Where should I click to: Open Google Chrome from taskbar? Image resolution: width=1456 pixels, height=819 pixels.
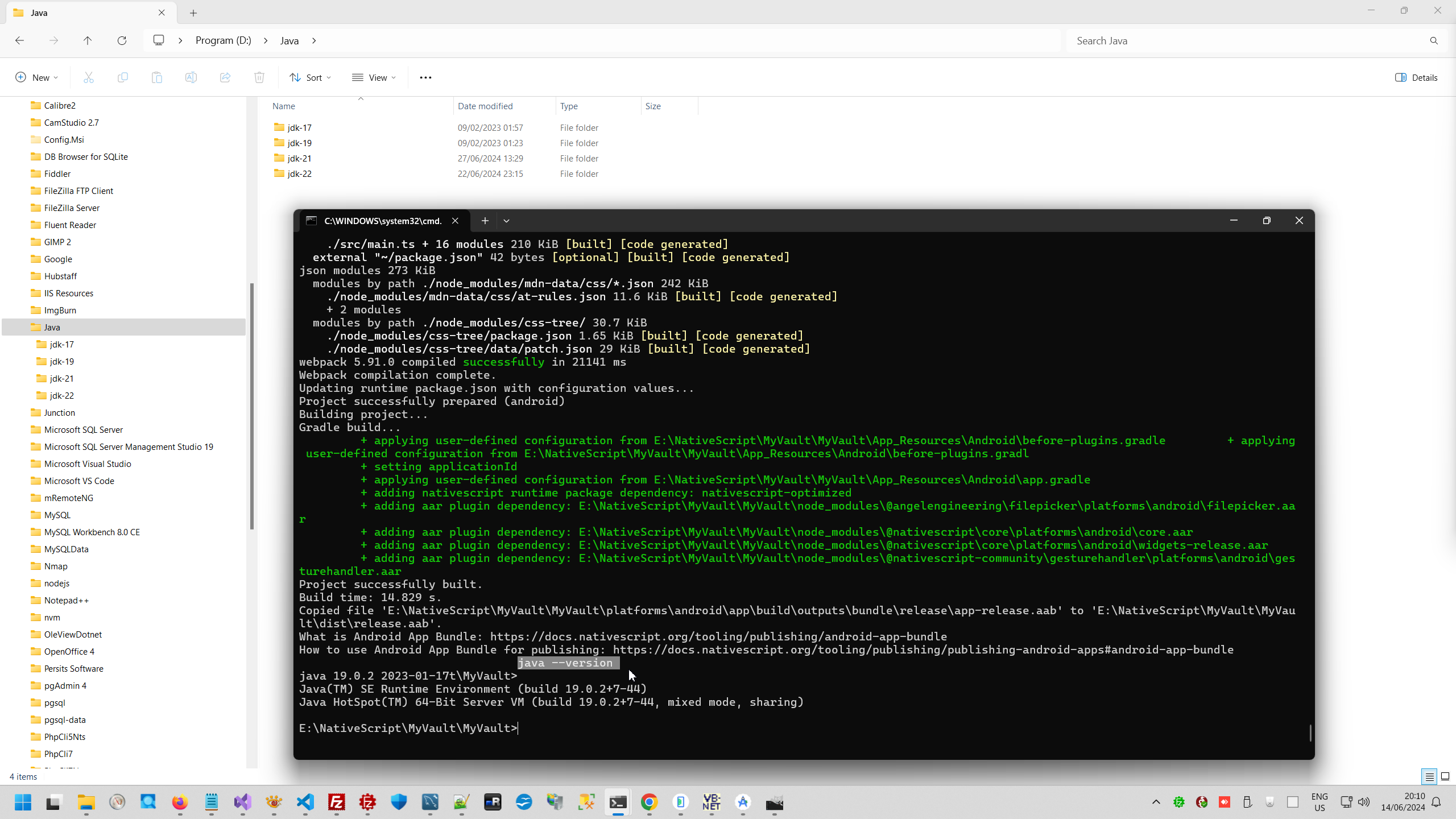[649, 802]
